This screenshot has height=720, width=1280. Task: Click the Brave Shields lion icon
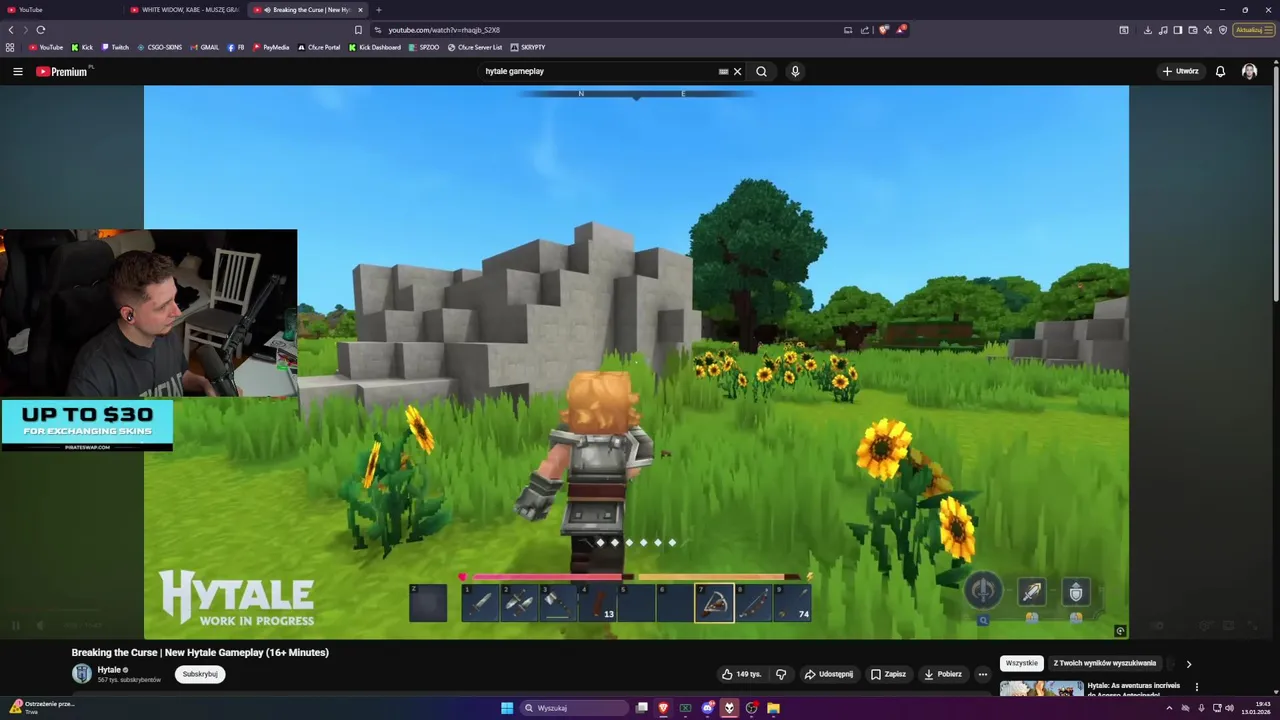tap(883, 30)
